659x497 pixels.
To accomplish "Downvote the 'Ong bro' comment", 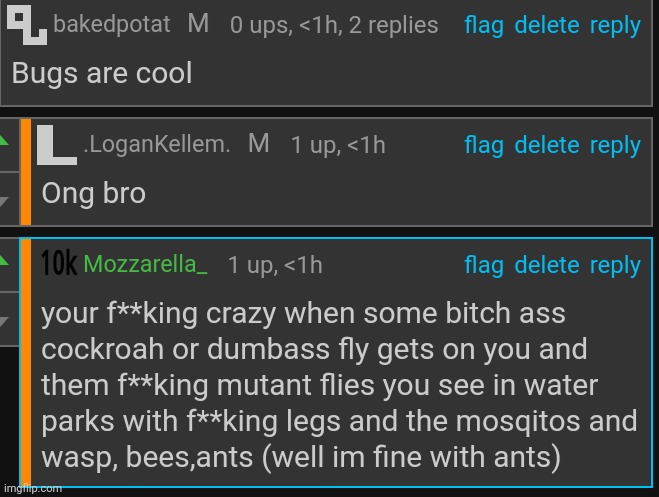I will click(x=4, y=202).
